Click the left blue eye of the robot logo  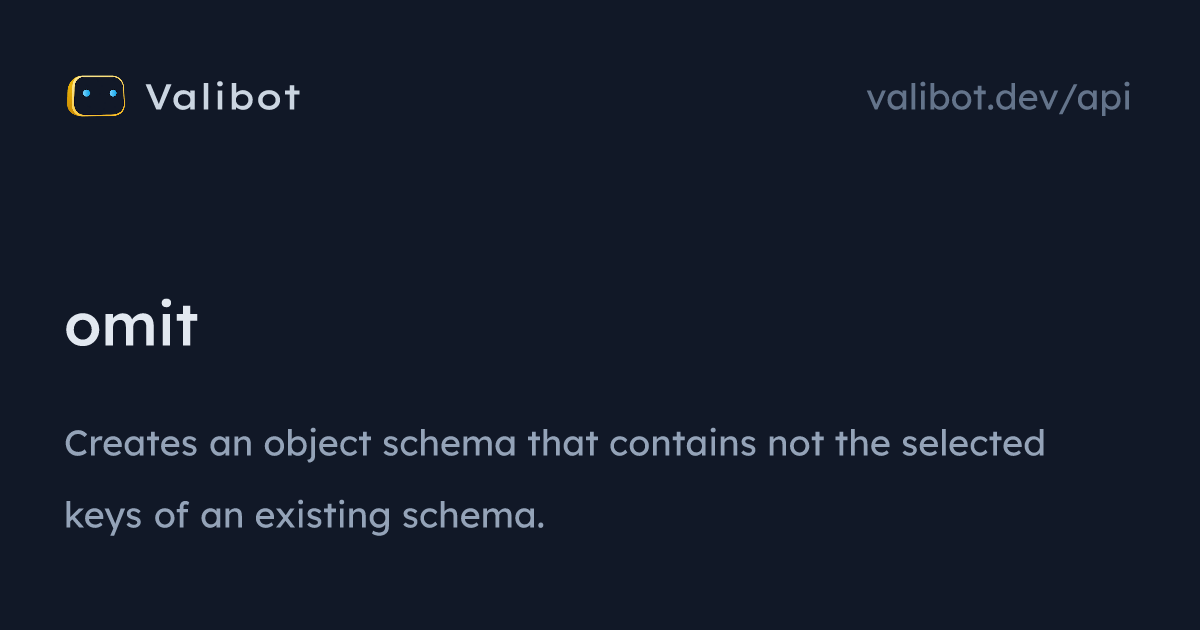point(86,94)
